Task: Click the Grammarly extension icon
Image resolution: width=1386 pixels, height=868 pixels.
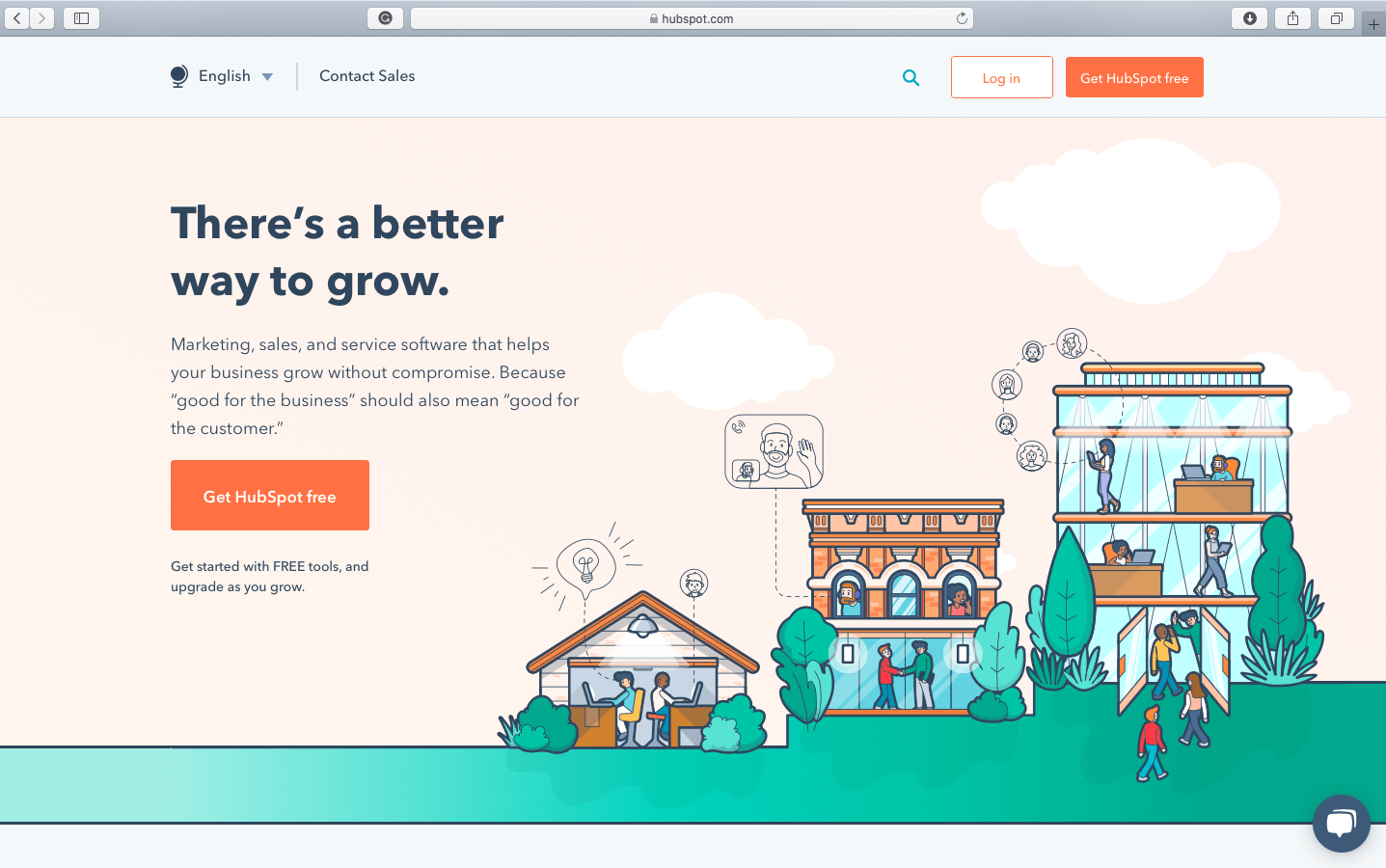Action: point(385,18)
